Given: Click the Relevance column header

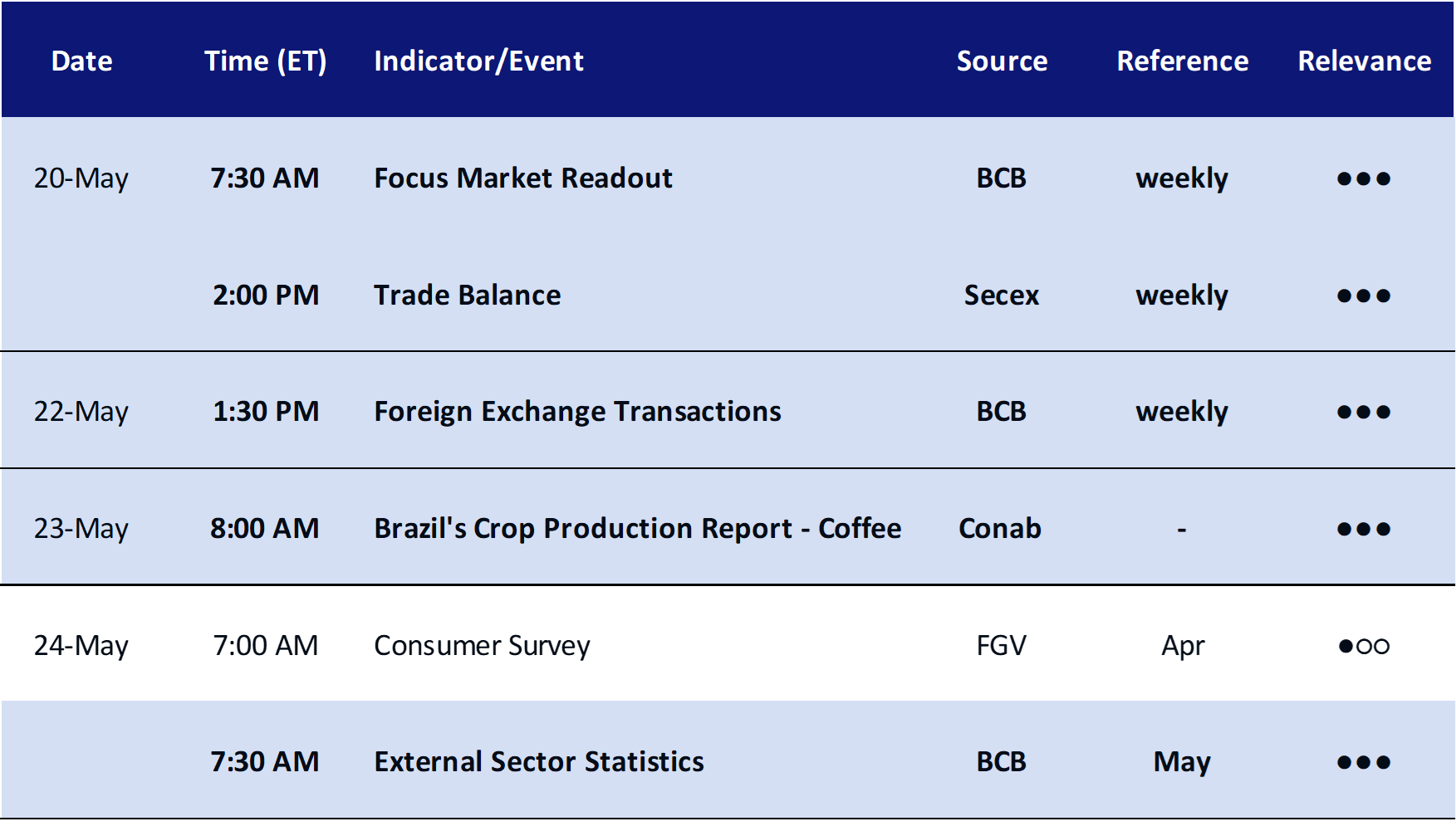Looking at the screenshot, I should click(x=1364, y=61).
